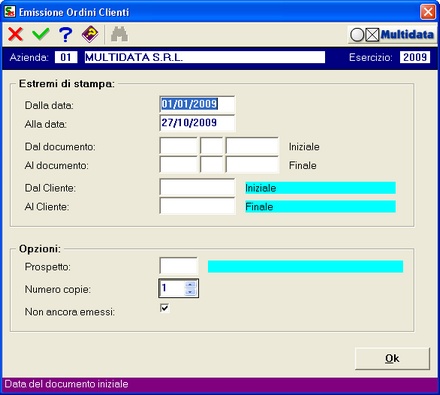The height and width of the screenshot is (395, 440).
Task: Focus the Dalla data field
Action: pos(197,104)
